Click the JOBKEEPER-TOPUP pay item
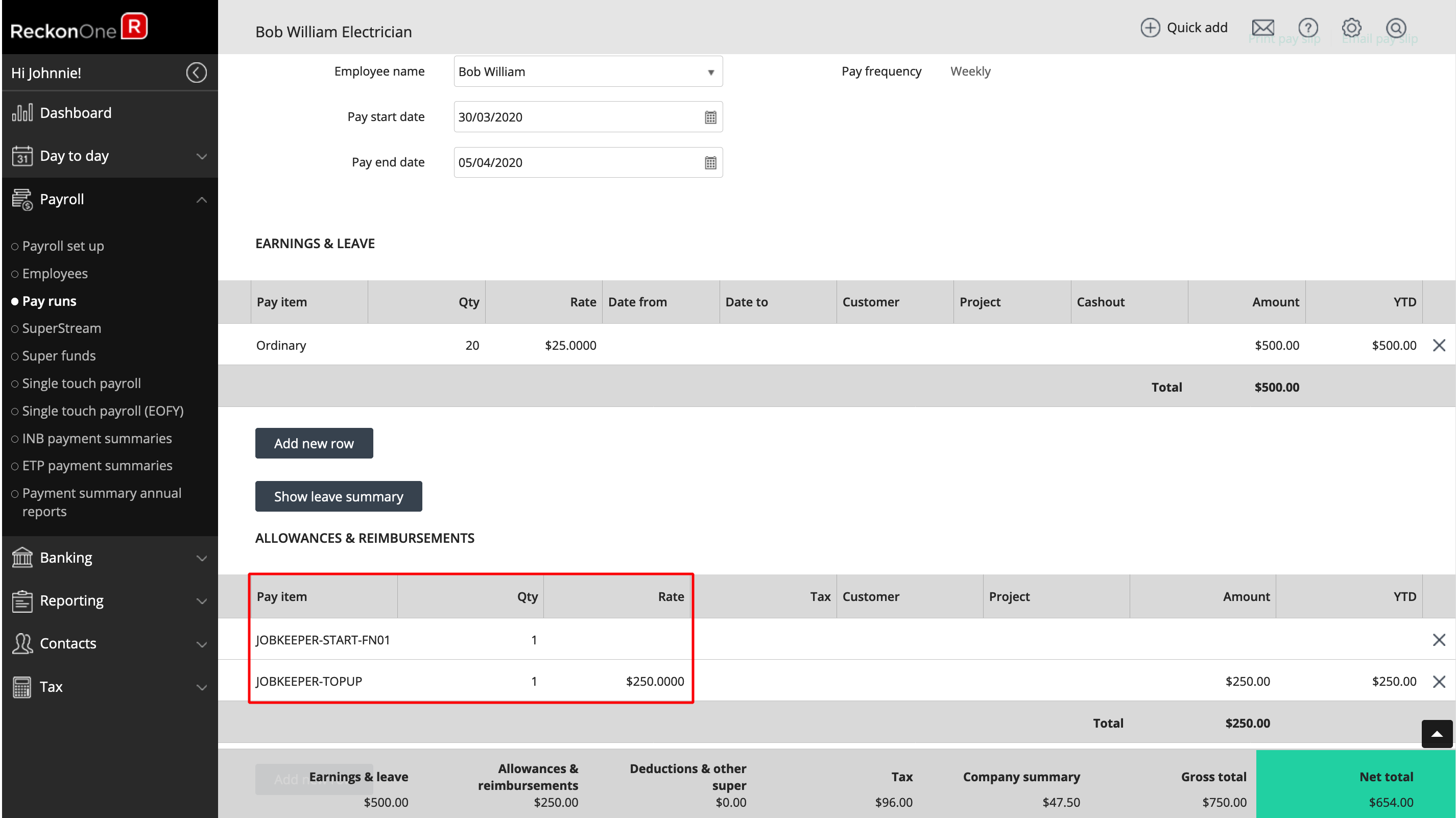1456x818 pixels. point(308,681)
